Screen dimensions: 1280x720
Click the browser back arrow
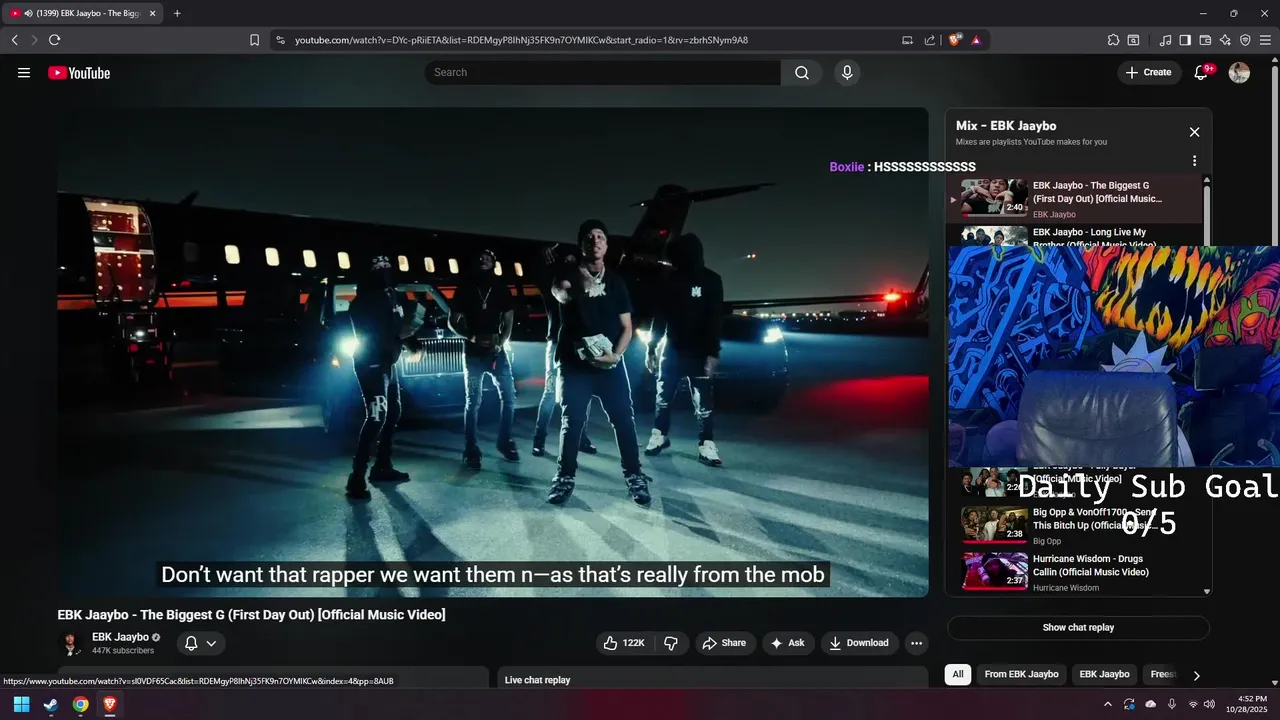point(15,40)
